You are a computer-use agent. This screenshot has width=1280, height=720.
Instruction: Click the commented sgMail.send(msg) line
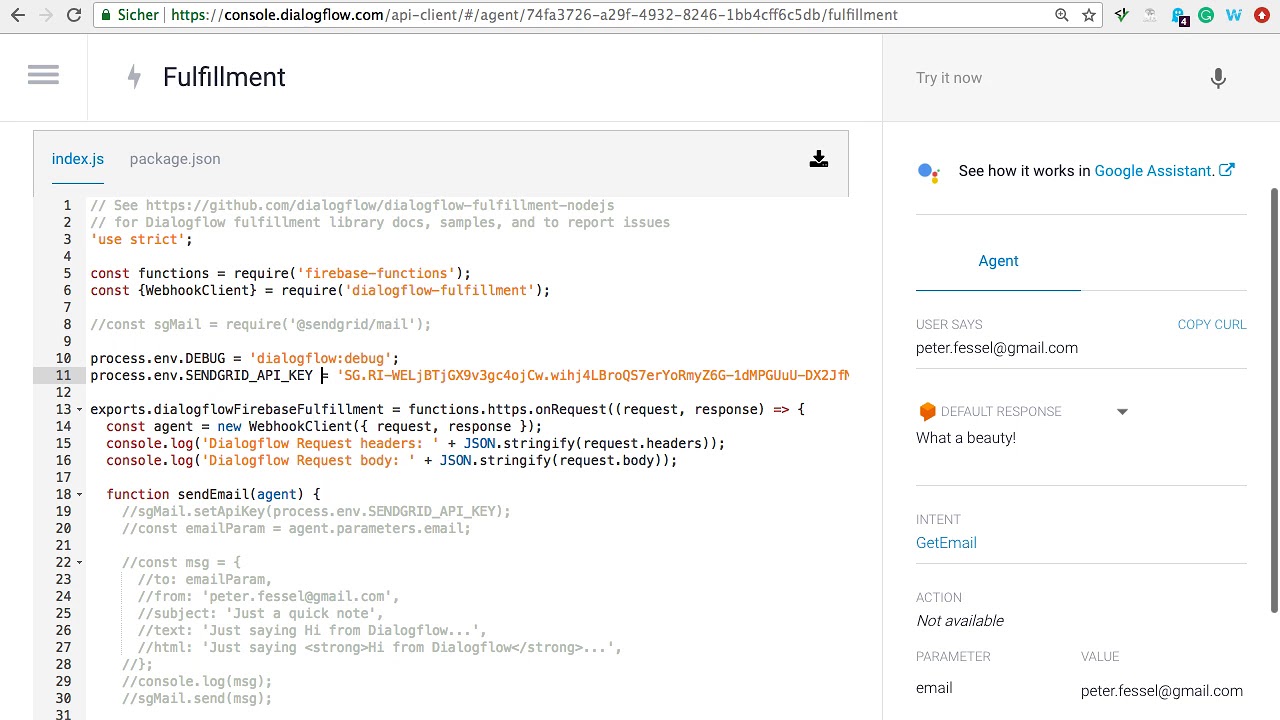[197, 698]
